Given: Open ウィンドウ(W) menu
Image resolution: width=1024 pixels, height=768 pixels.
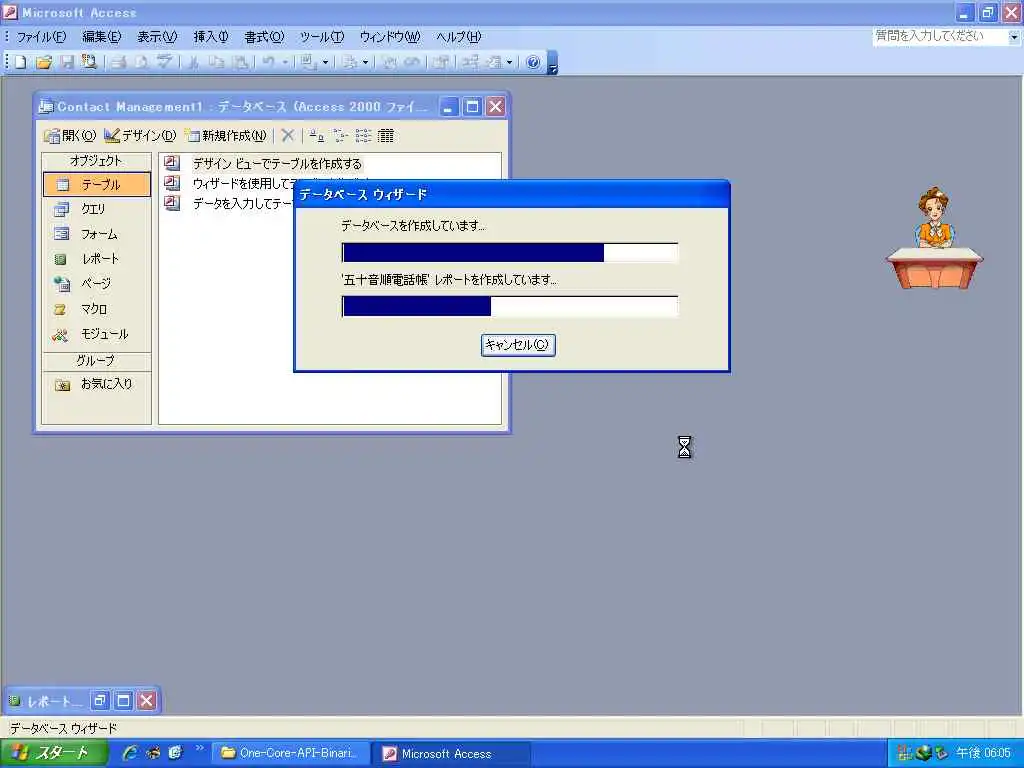Looking at the screenshot, I should tap(391, 37).
